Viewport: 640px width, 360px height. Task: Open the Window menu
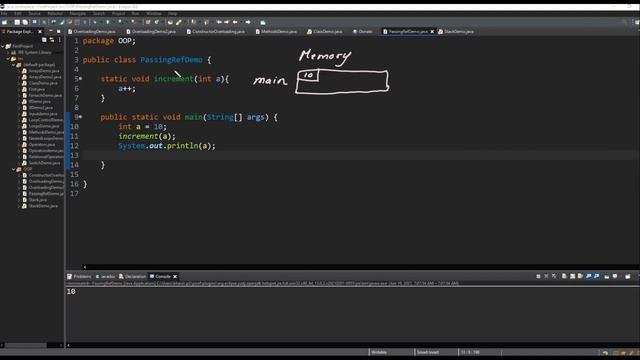tap(153, 13)
